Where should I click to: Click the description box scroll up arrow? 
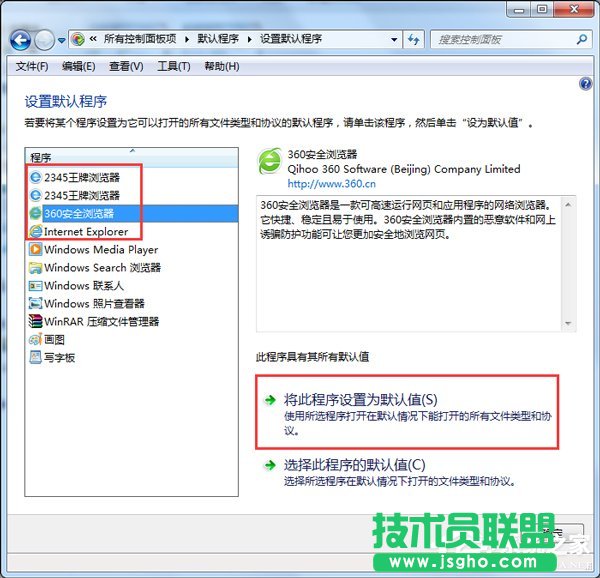point(568,205)
